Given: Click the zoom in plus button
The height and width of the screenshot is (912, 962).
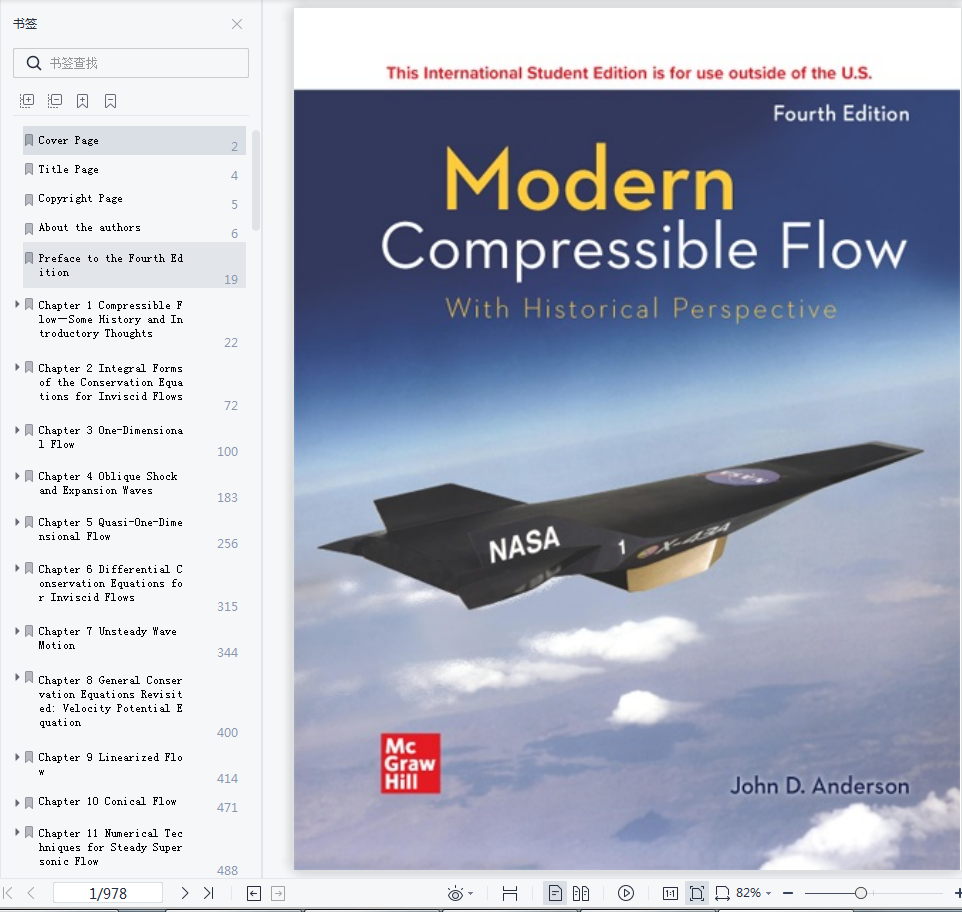Looking at the screenshot, I should click(x=957, y=893).
